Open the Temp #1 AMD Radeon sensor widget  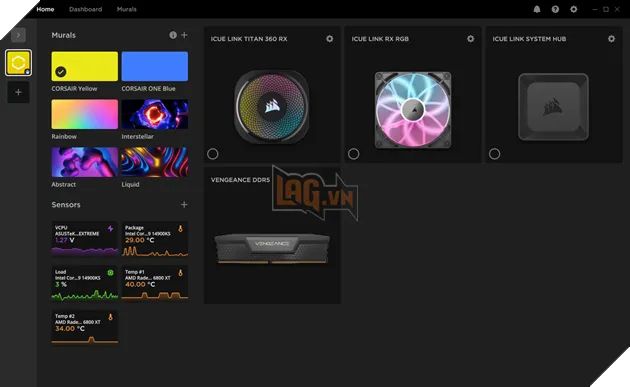pyautogui.click(x=155, y=283)
